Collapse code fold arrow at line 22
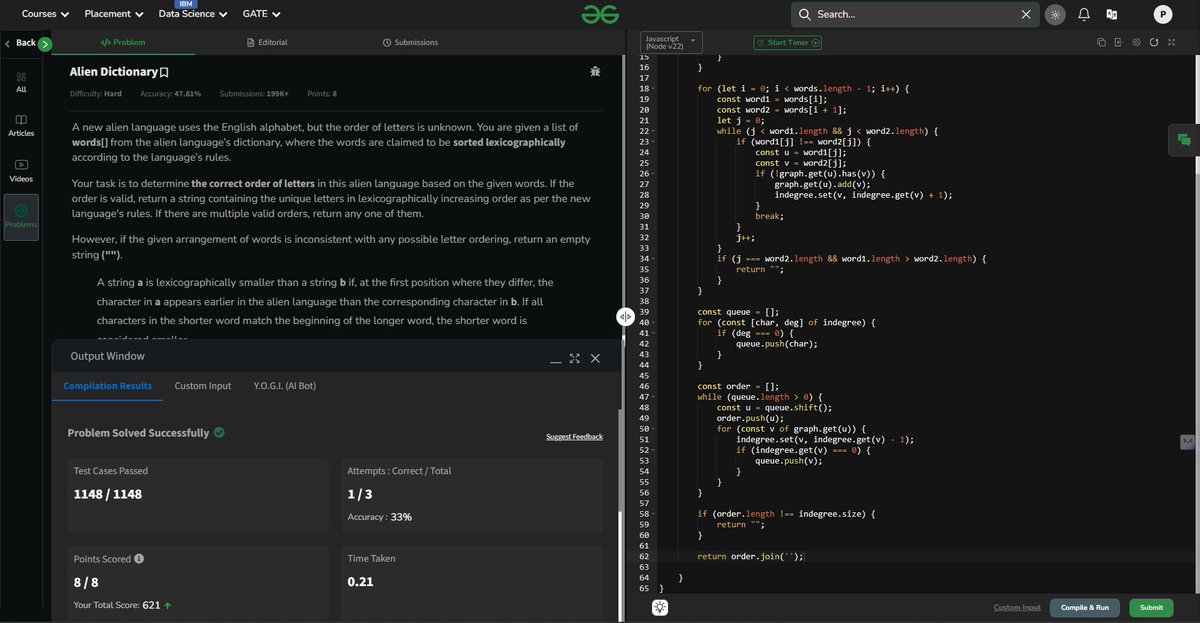Viewport: 1200px width, 623px height. point(654,131)
